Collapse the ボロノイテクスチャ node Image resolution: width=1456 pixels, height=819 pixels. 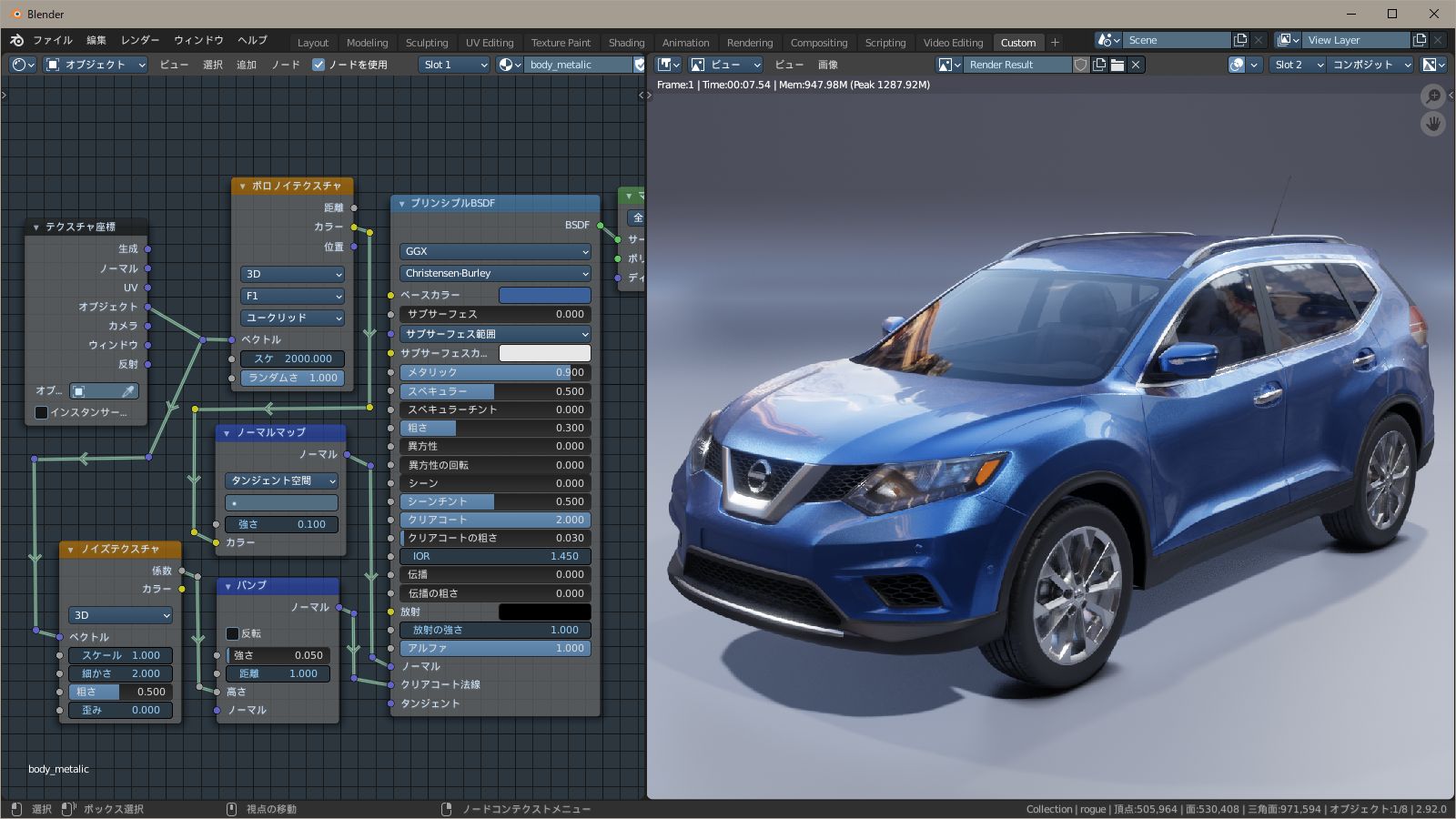[242, 186]
